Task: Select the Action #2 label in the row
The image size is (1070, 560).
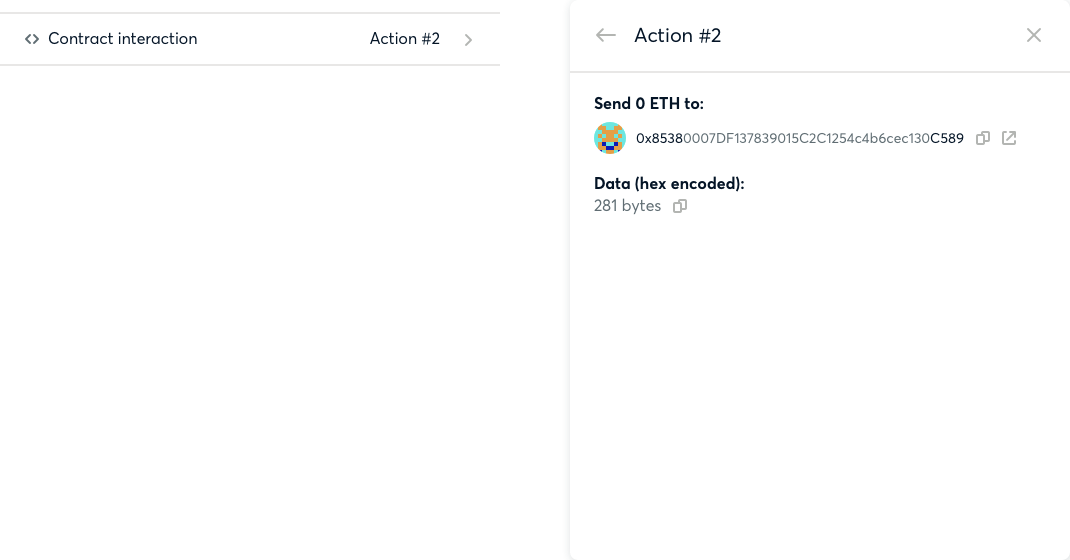Action: [405, 39]
